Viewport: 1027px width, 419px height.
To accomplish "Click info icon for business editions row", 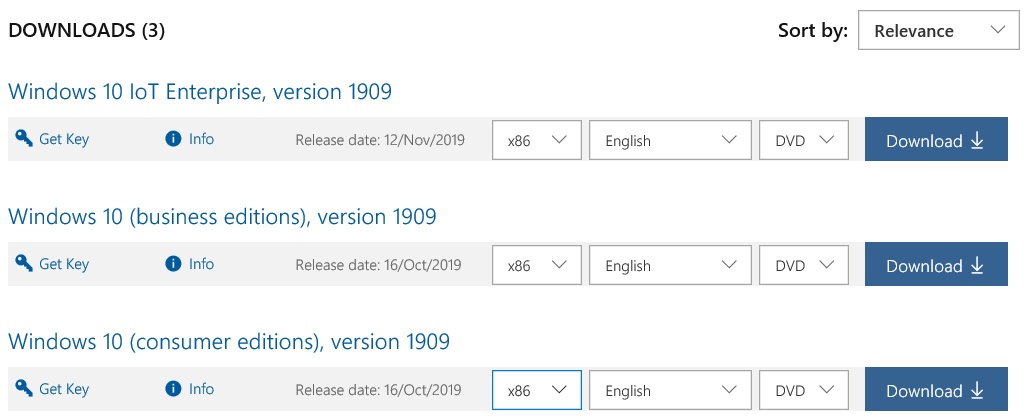I will (x=173, y=264).
